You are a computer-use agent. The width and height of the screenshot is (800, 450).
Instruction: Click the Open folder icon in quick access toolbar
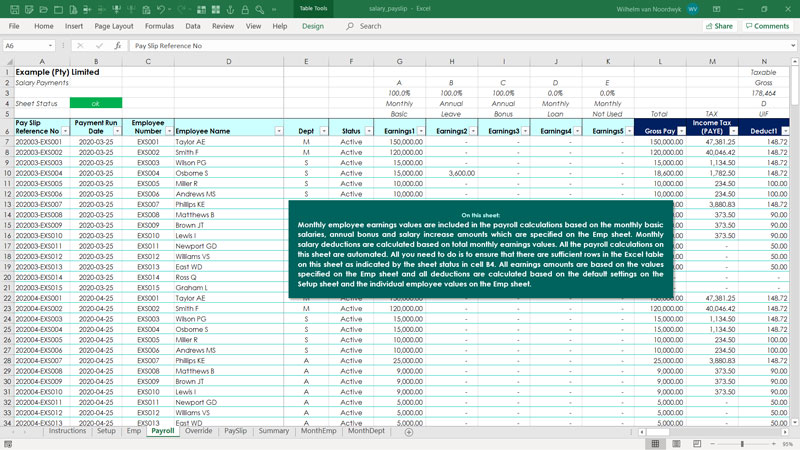pyautogui.click(x=43, y=9)
